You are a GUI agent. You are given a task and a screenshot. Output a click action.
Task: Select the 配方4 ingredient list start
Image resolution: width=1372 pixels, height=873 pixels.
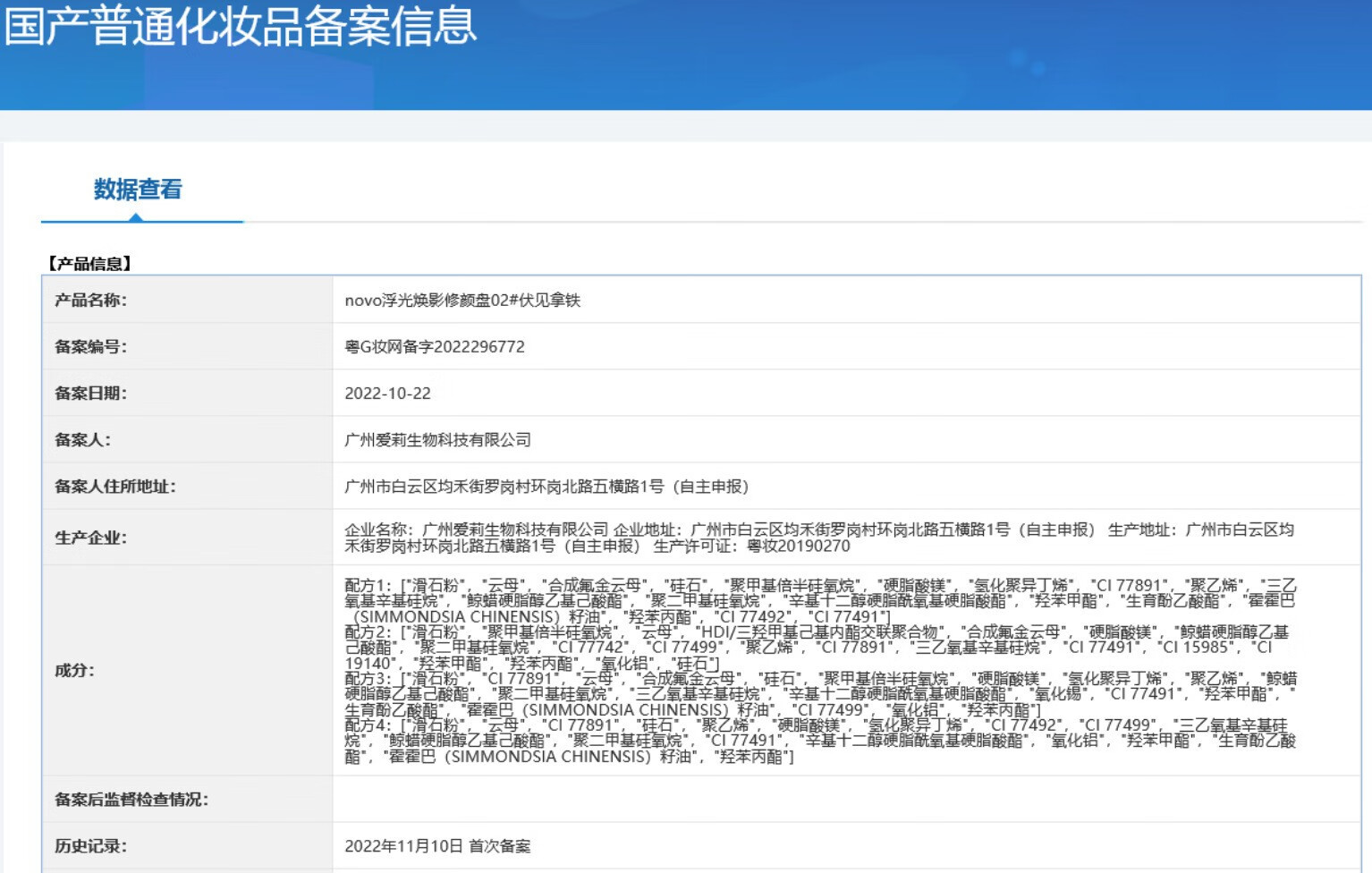(x=367, y=725)
